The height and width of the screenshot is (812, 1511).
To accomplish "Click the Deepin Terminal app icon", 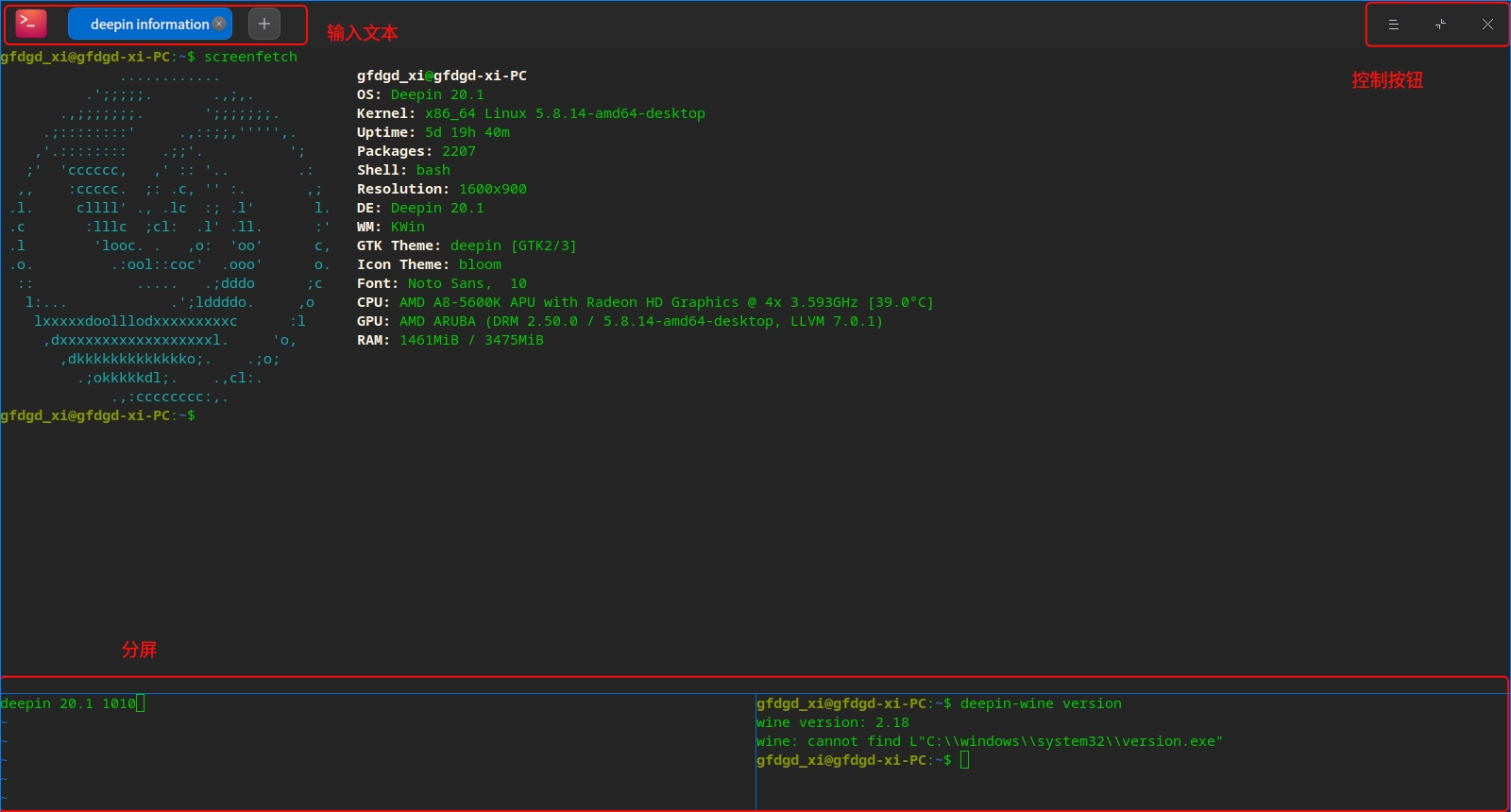I will tap(31, 24).
